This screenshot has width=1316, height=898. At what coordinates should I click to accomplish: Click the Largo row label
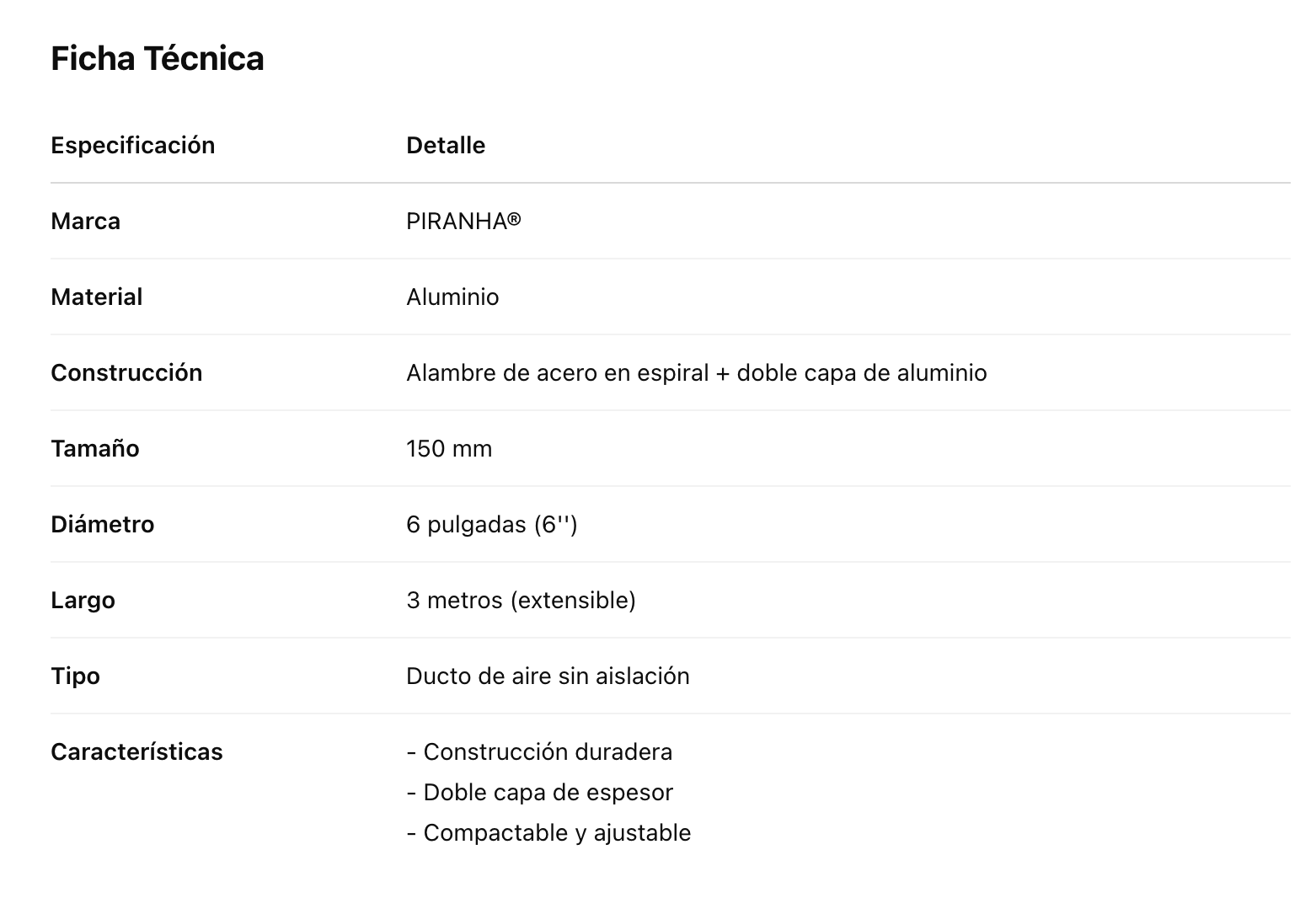coord(83,601)
